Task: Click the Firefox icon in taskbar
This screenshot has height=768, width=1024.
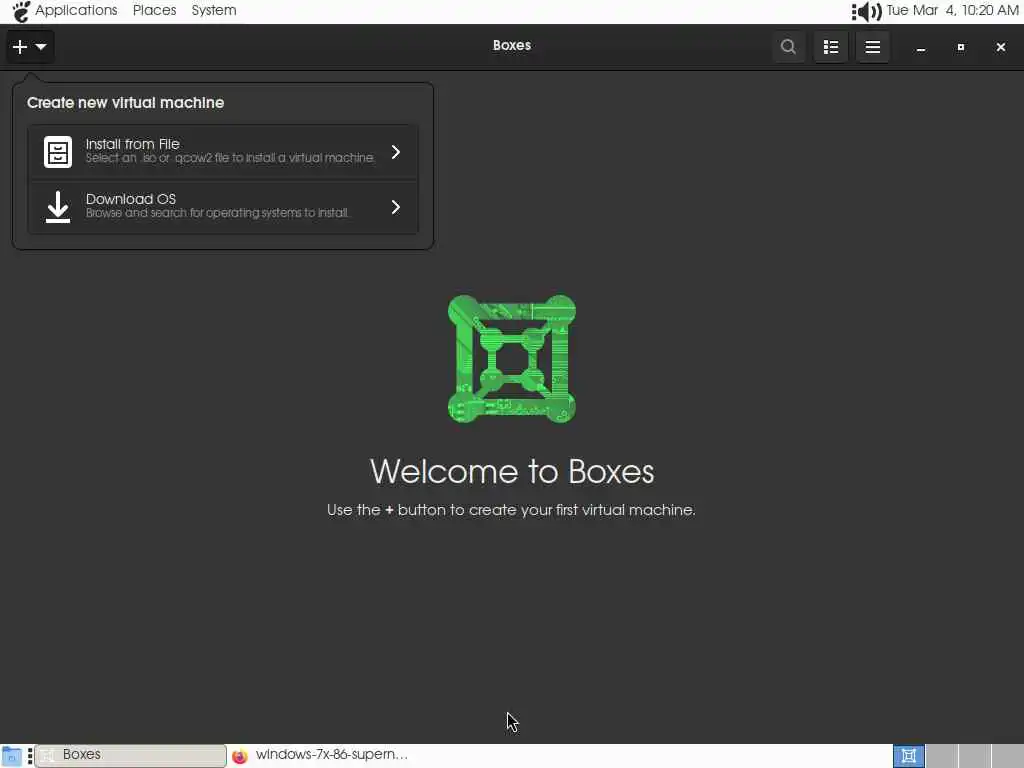Action: click(240, 756)
